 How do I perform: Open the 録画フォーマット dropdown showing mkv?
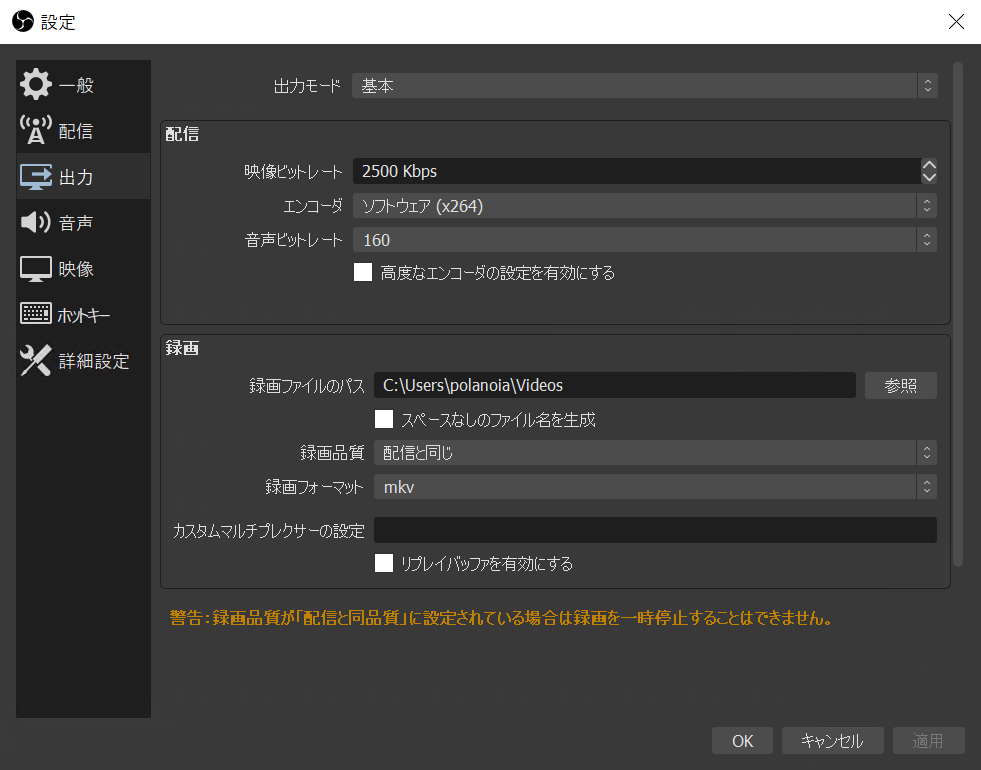coord(655,487)
